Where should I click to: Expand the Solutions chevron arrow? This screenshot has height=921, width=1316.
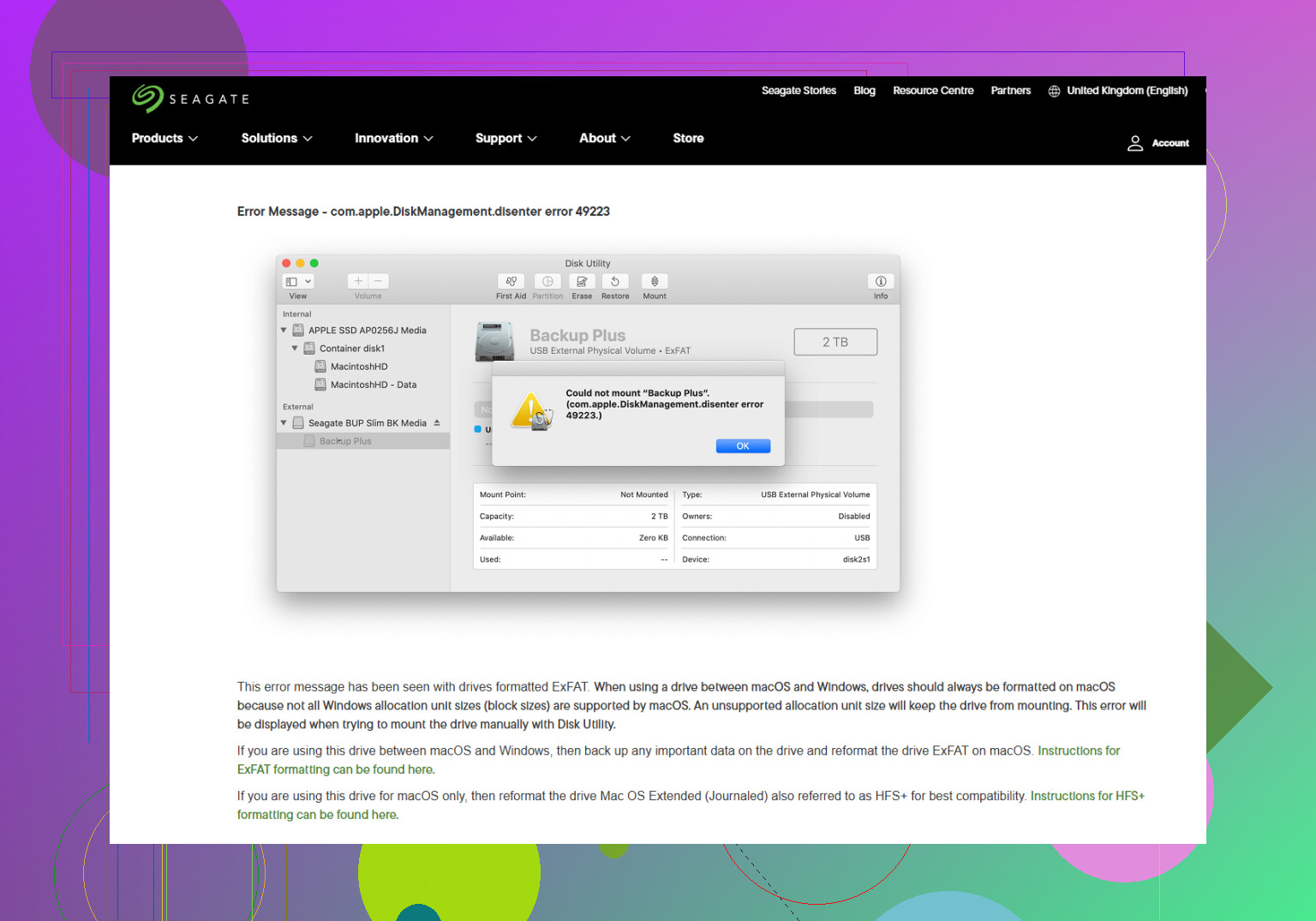click(308, 139)
